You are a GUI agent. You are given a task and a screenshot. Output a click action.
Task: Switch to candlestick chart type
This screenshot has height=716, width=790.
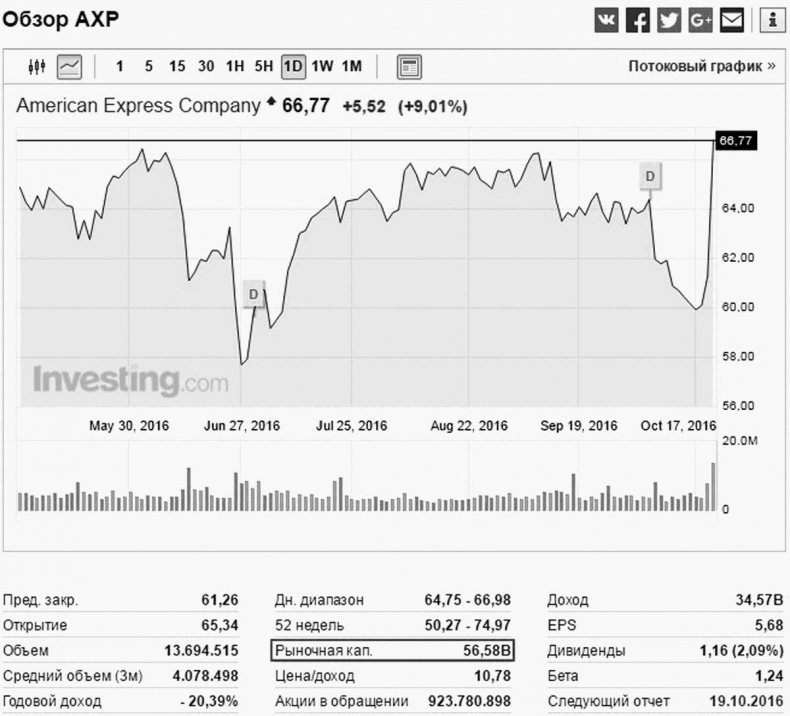click(39, 67)
